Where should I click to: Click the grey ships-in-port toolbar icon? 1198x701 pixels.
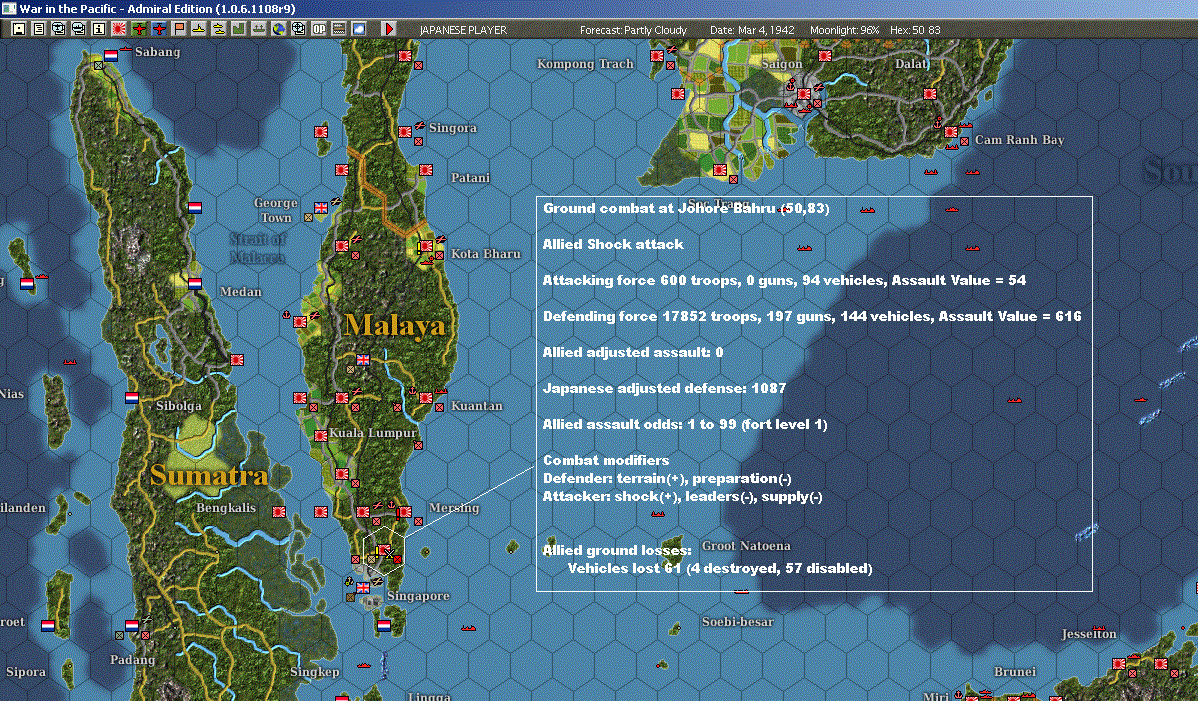click(258, 29)
